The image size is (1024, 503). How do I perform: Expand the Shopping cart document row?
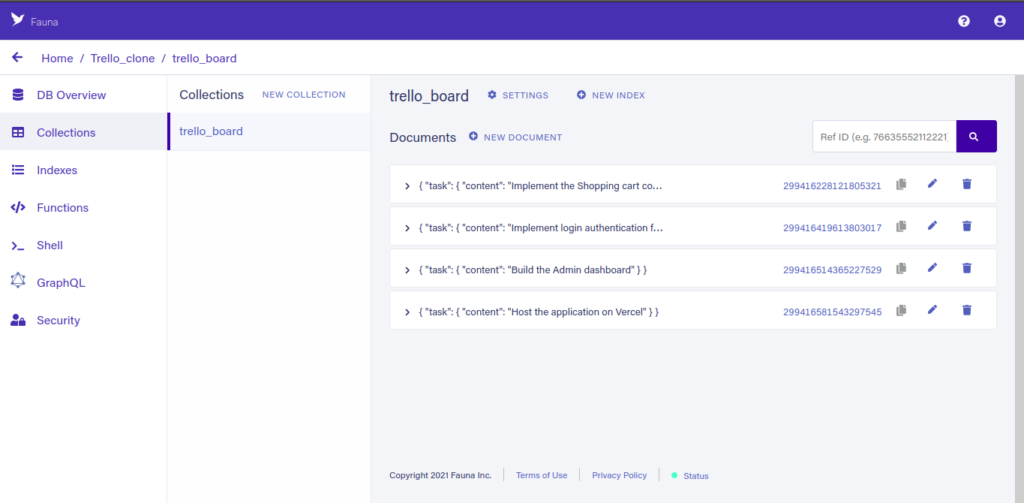pos(407,186)
